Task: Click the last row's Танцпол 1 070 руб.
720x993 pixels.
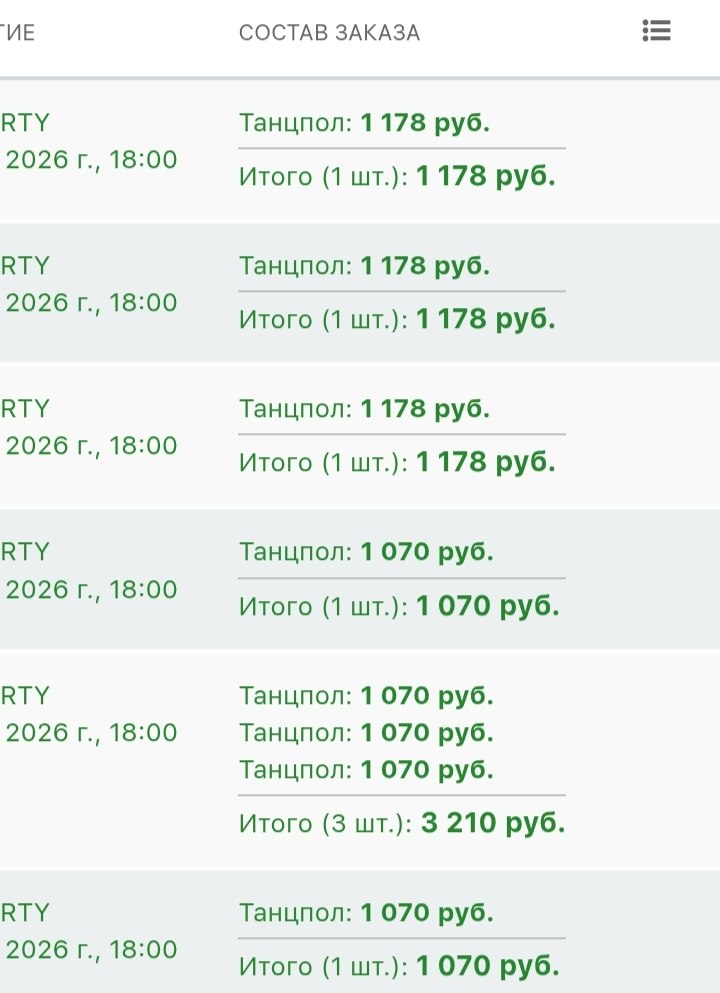Action: click(366, 913)
